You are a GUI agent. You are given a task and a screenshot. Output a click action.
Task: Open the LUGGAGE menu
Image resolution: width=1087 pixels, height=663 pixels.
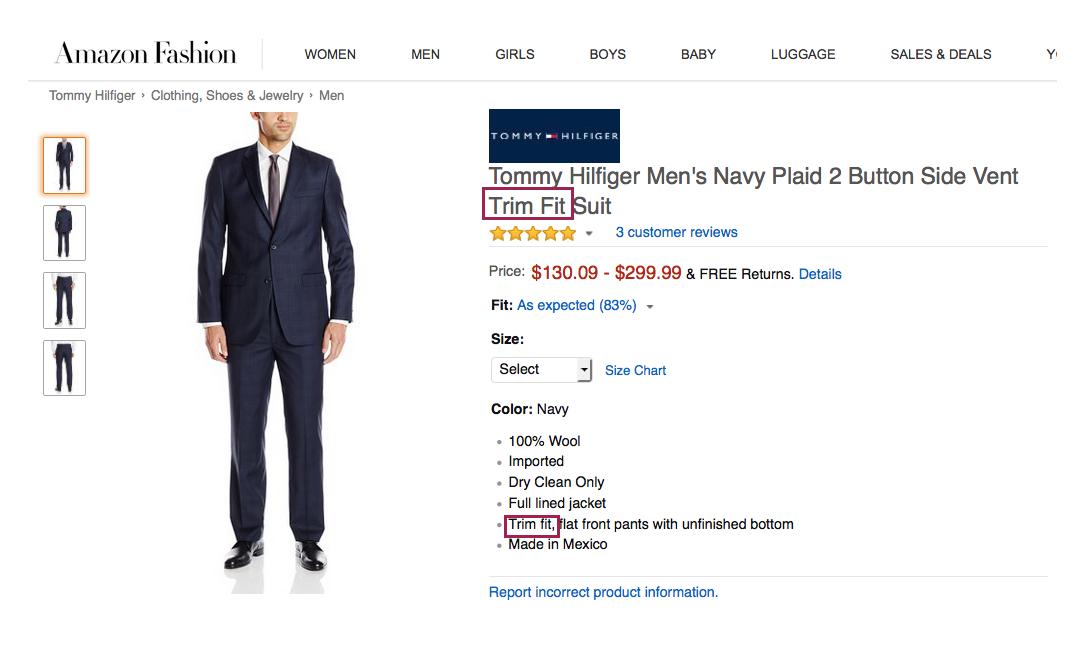tap(803, 54)
